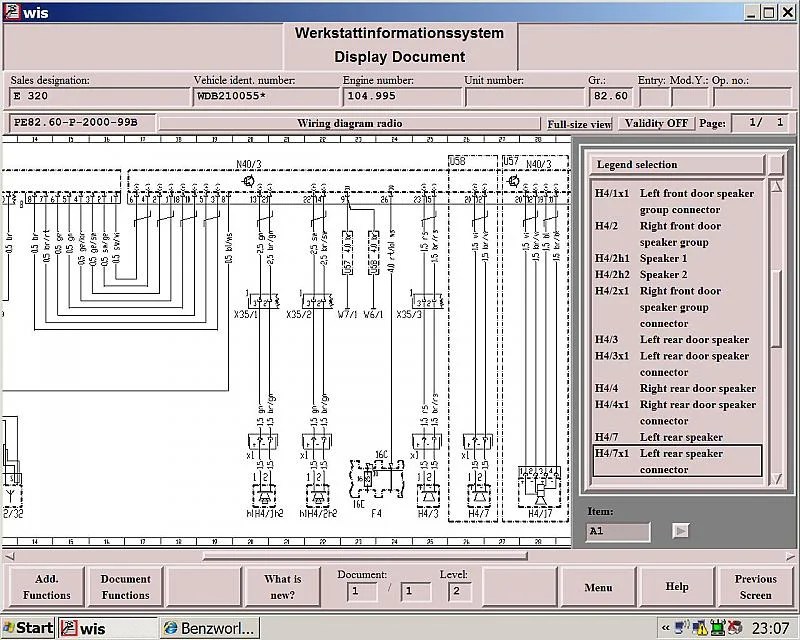Image resolution: width=800 pixels, height=640 pixels.
Task: Select legend entry H4/1x1
Action: pyautogui.click(x=678, y=201)
